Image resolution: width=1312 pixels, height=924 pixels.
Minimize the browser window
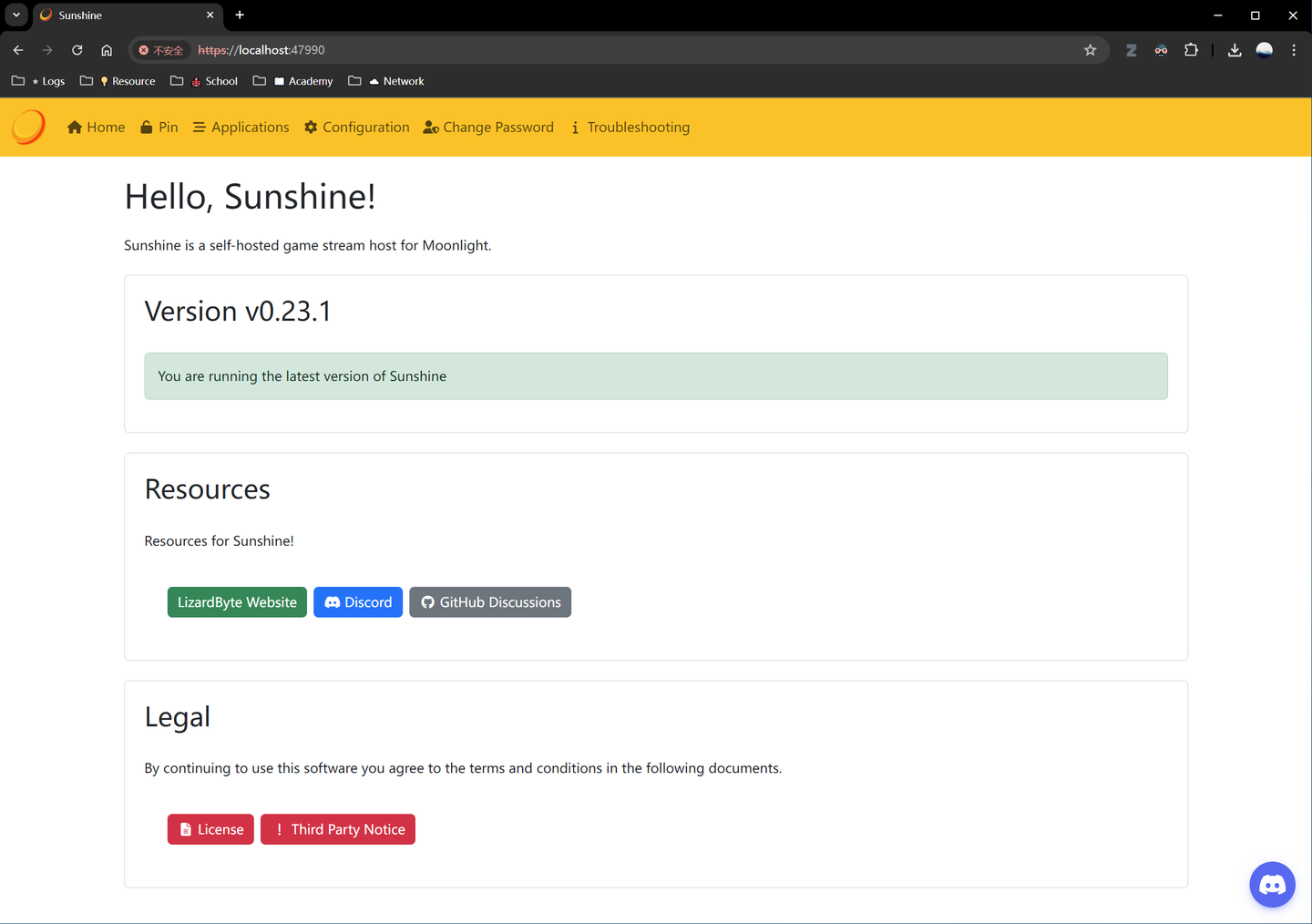coord(1217,15)
